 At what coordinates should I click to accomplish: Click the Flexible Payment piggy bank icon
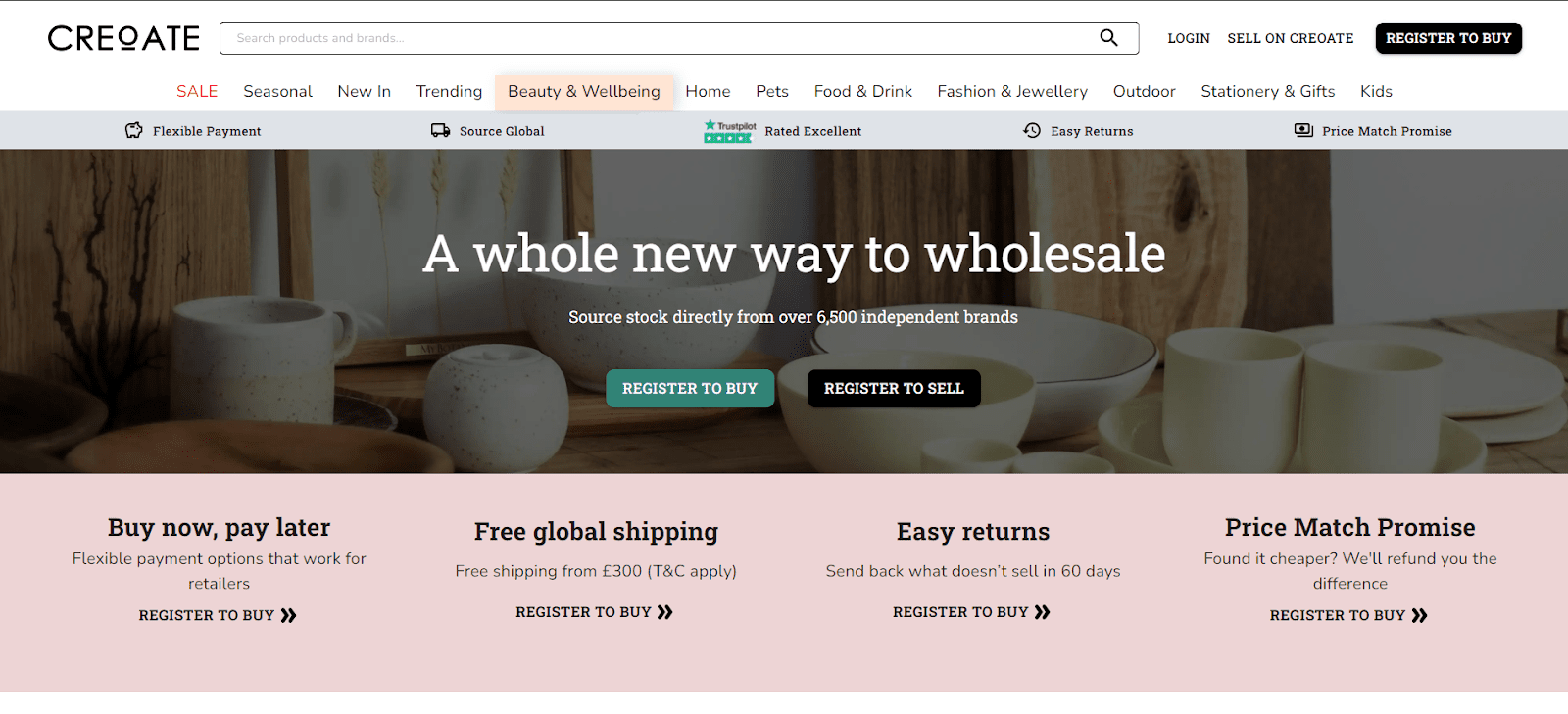click(x=134, y=131)
